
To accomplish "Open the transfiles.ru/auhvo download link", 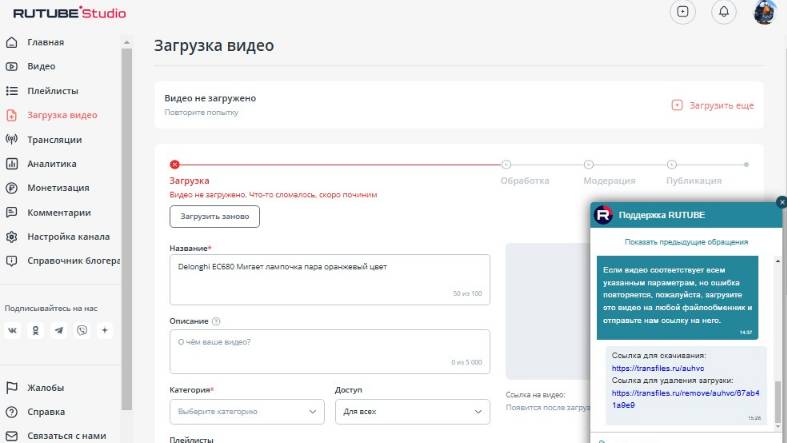I will point(658,368).
